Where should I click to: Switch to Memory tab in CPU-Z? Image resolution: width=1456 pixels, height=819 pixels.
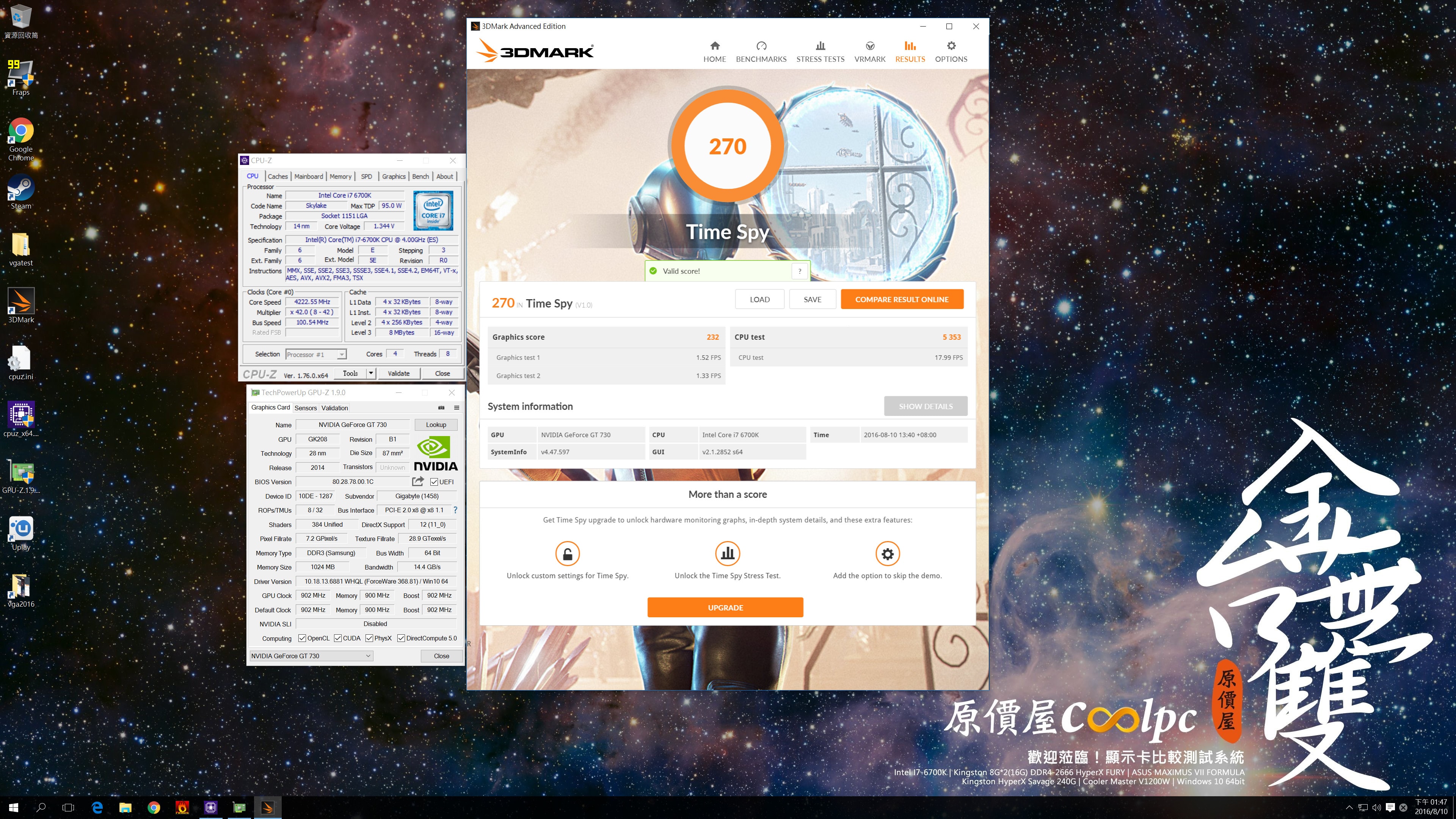click(340, 176)
